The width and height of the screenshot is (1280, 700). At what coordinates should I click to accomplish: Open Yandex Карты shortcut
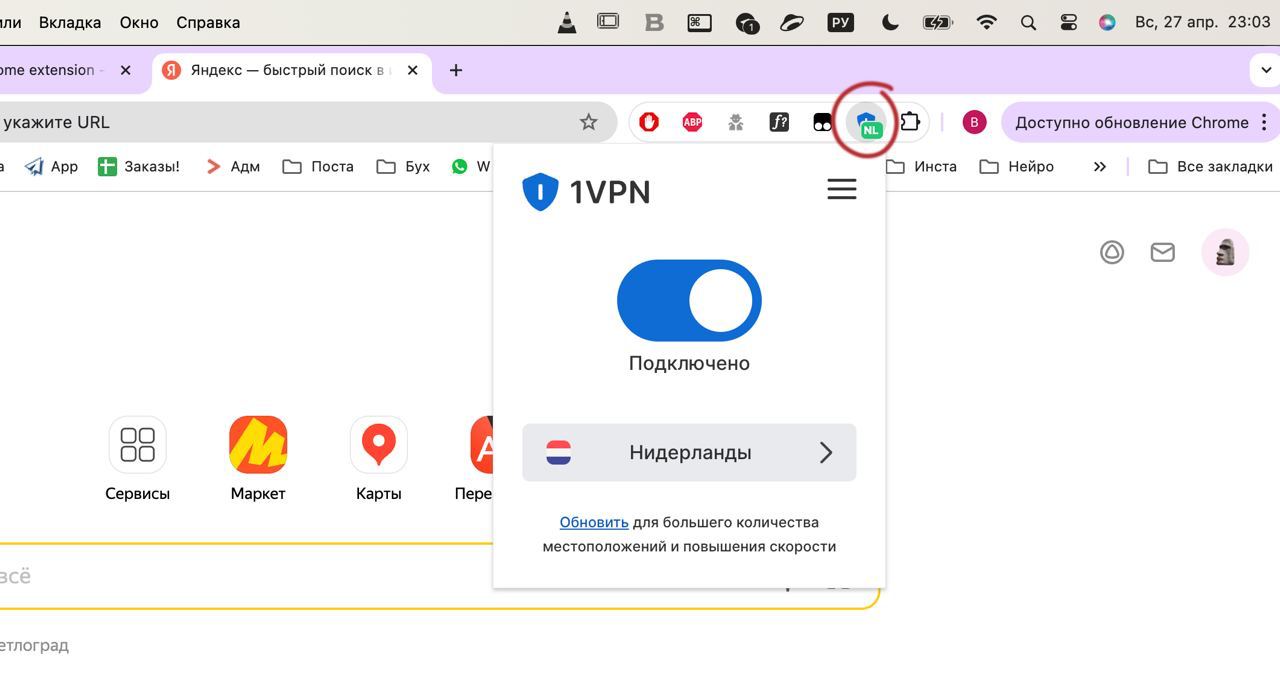(x=378, y=445)
